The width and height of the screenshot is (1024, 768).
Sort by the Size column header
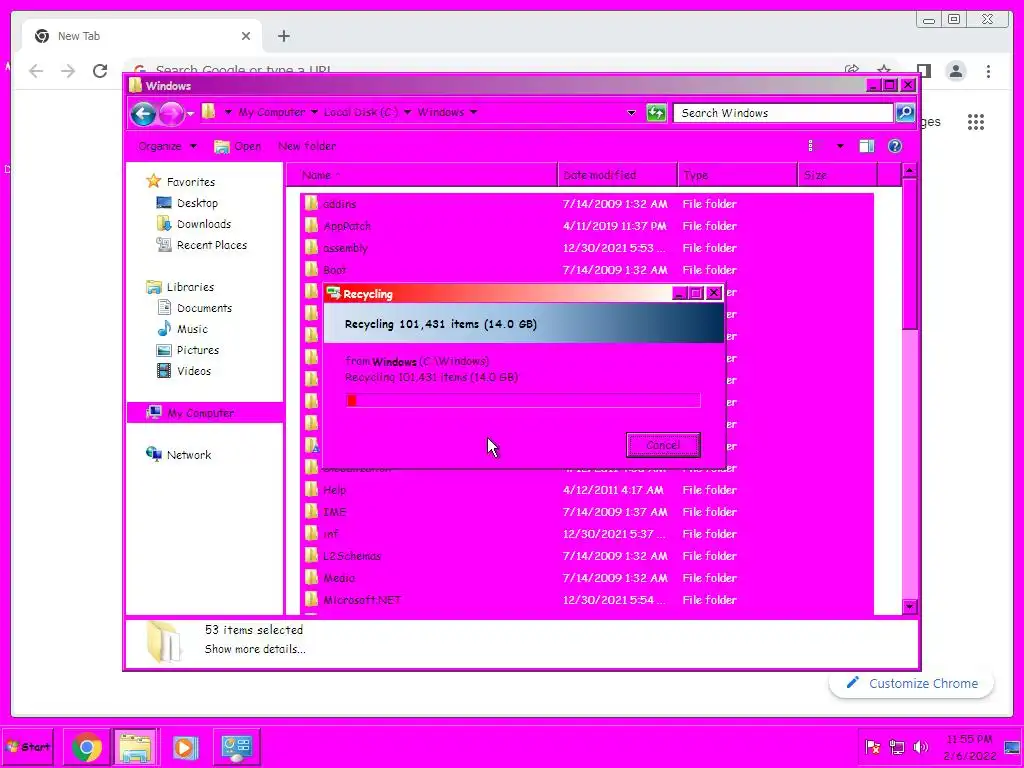click(x=838, y=175)
